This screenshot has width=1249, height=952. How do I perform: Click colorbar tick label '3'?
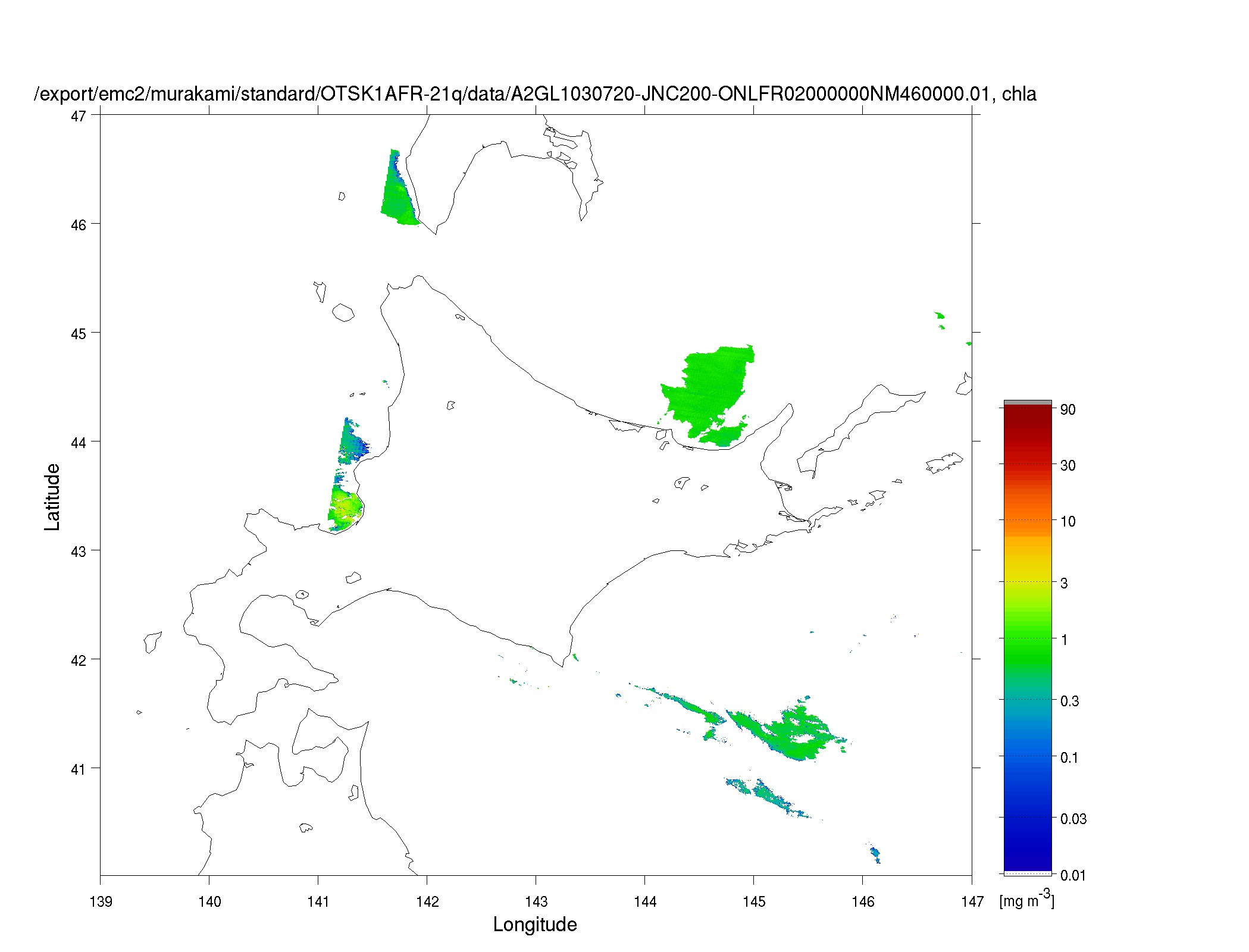point(1064,583)
